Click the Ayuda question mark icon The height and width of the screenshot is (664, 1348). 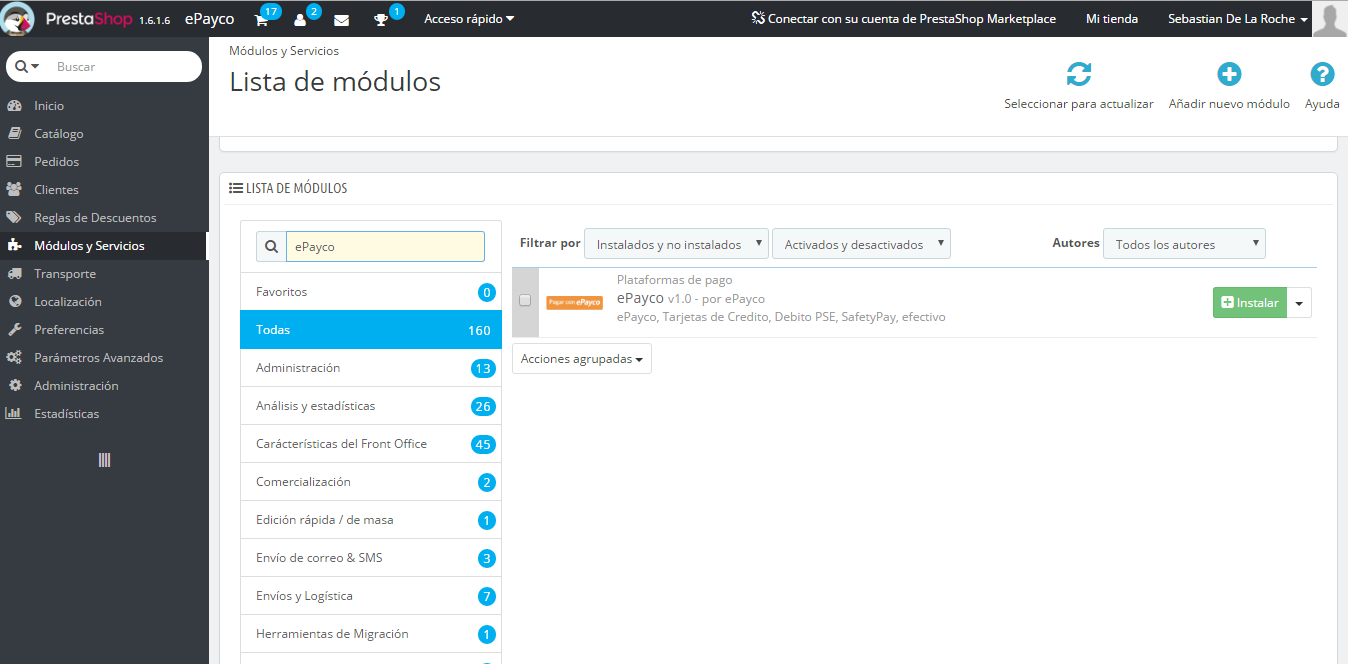point(1322,74)
